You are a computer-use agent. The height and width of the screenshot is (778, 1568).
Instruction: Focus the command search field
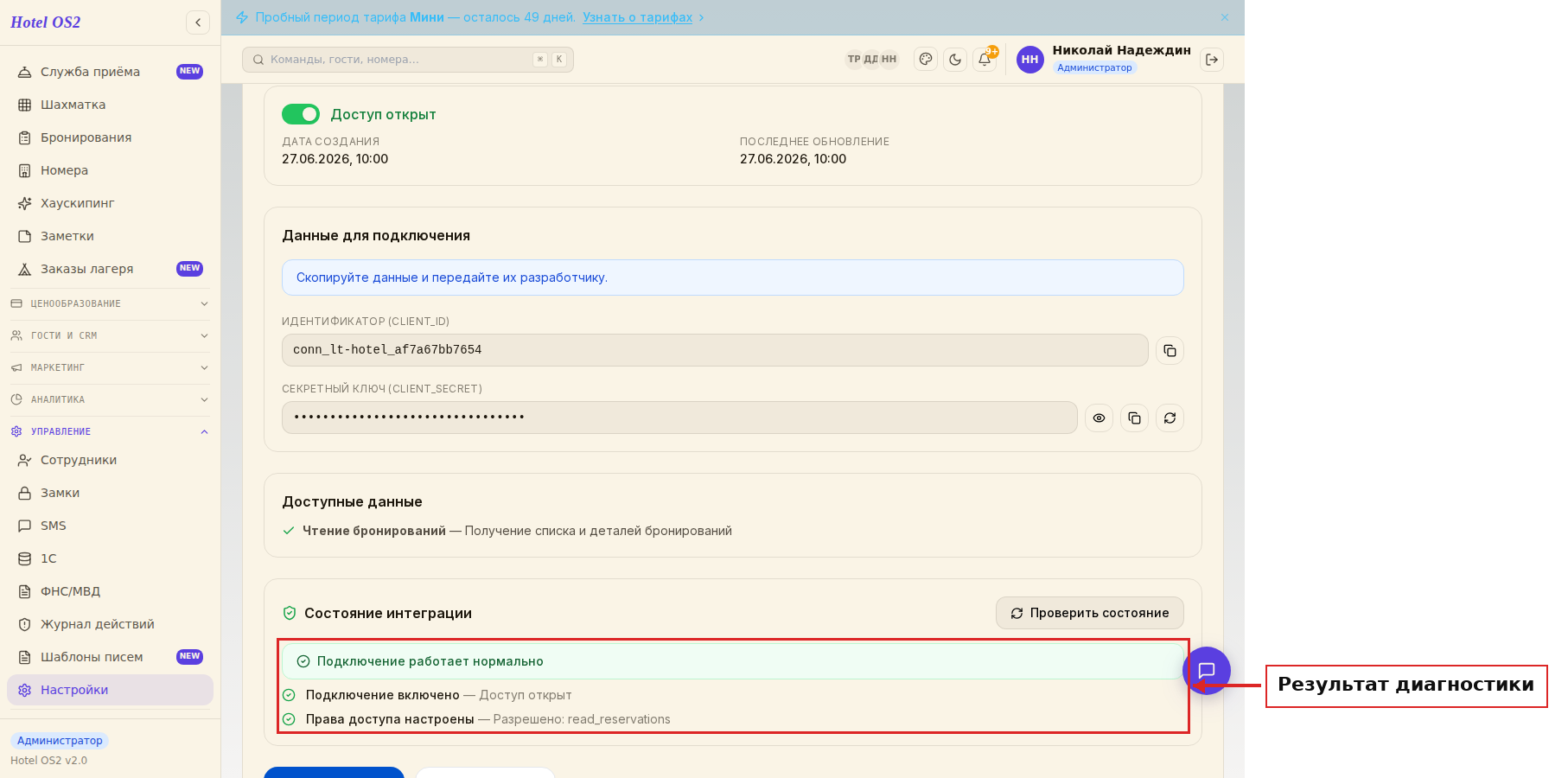pos(407,60)
